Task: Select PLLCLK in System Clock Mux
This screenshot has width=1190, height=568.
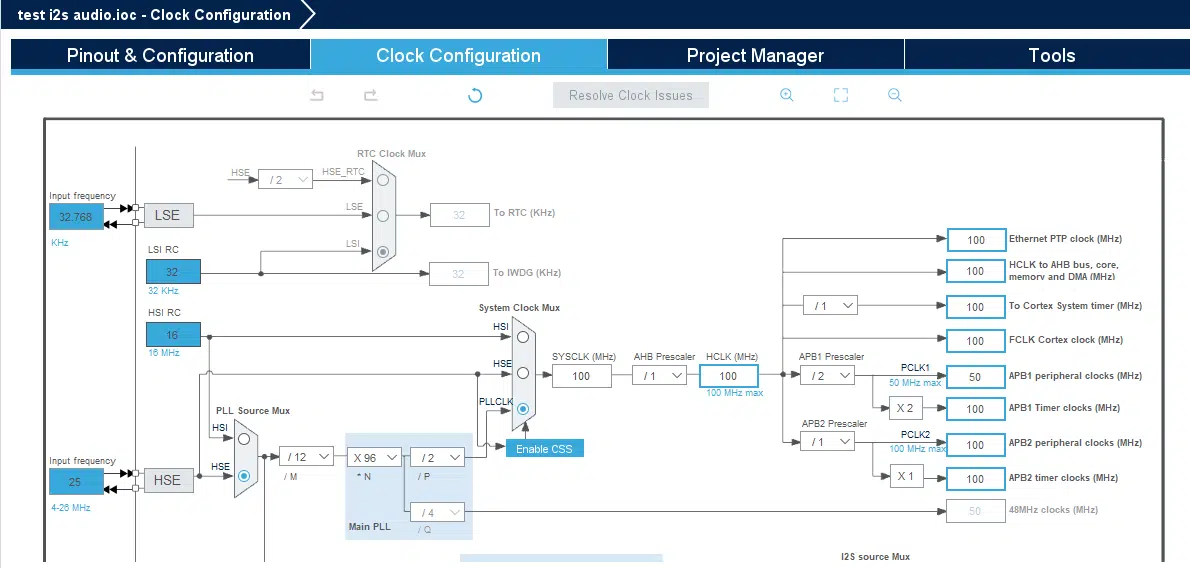Action: (523, 409)
